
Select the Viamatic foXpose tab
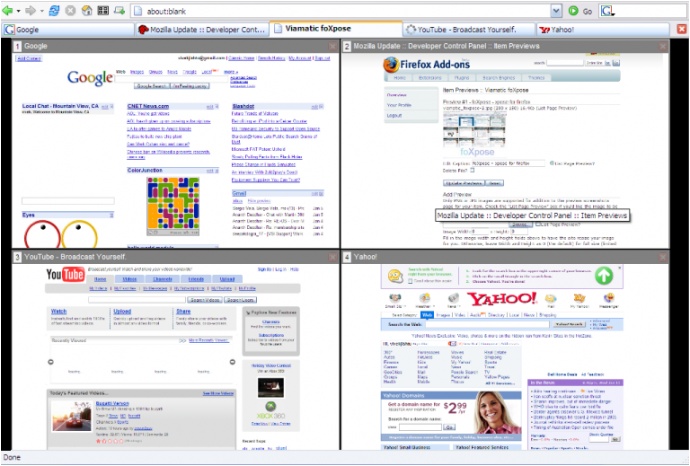pos(336,29)
